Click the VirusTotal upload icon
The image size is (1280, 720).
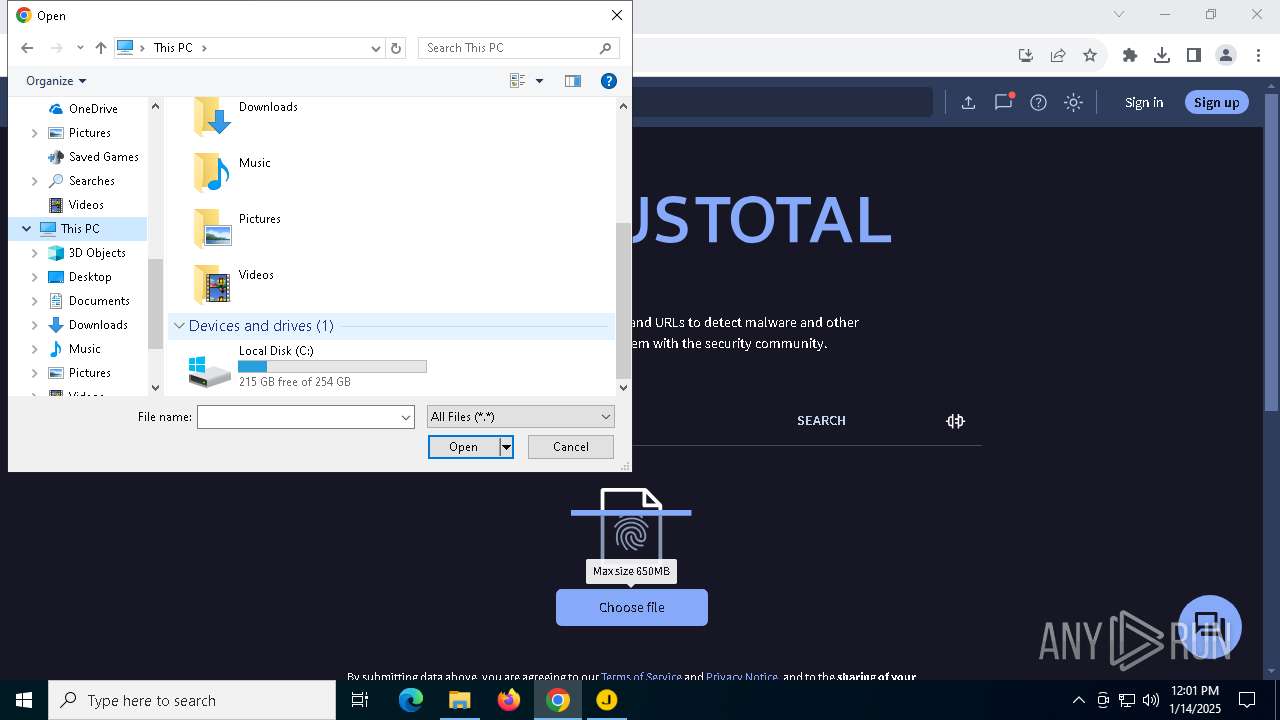click(968, 102)
